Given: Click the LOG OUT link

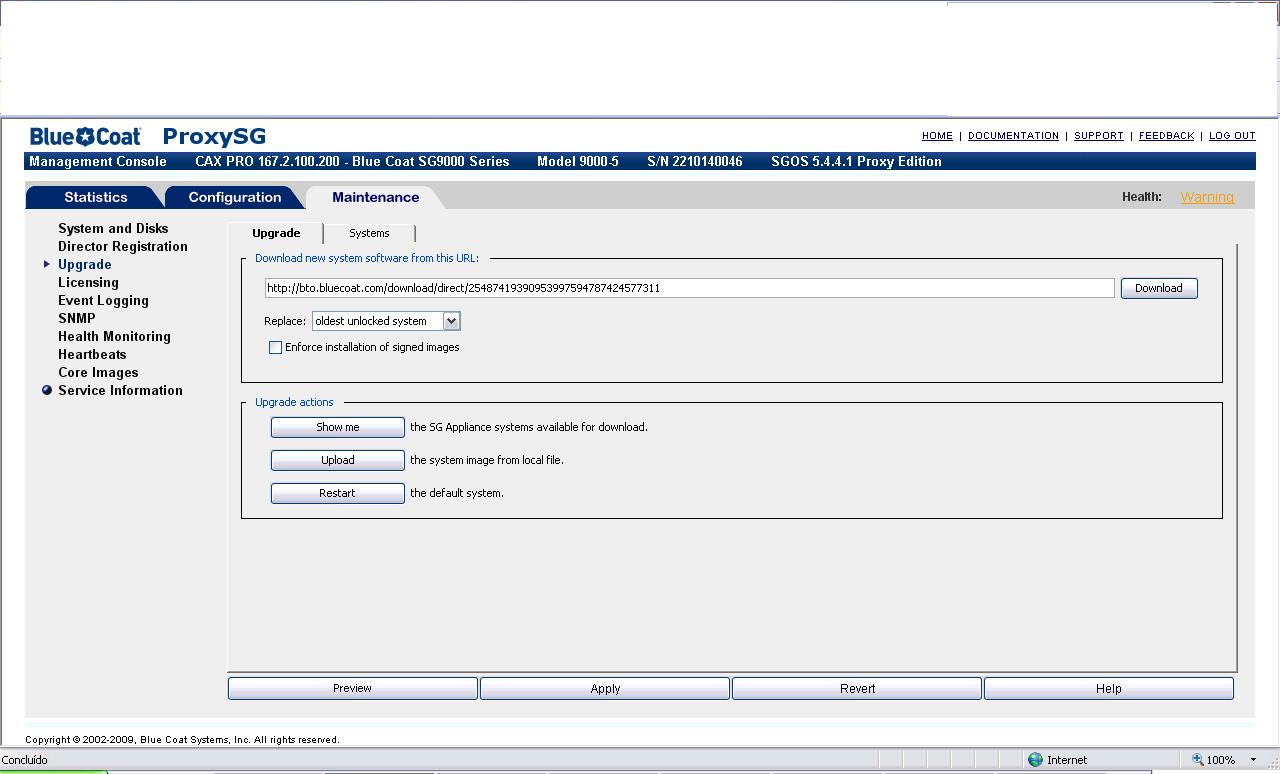Looking at the screenshot, I should pos(1232,136).
